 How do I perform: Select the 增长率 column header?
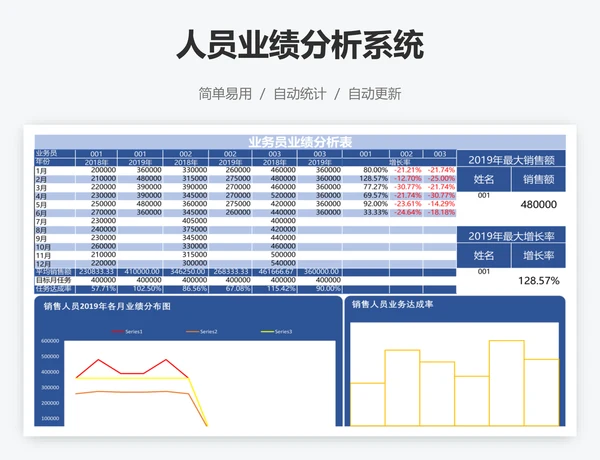[x=397, y=162]
